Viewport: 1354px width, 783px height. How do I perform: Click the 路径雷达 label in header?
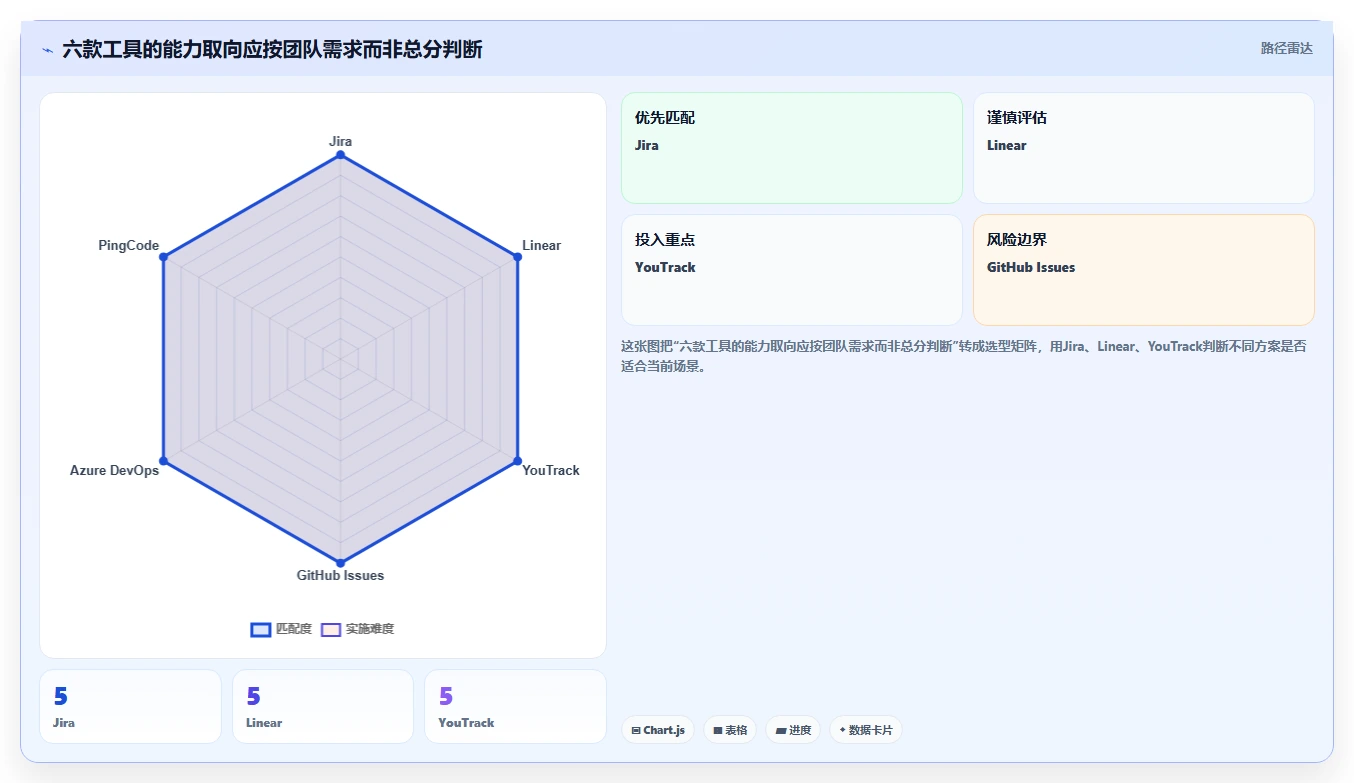[1286, 48]
